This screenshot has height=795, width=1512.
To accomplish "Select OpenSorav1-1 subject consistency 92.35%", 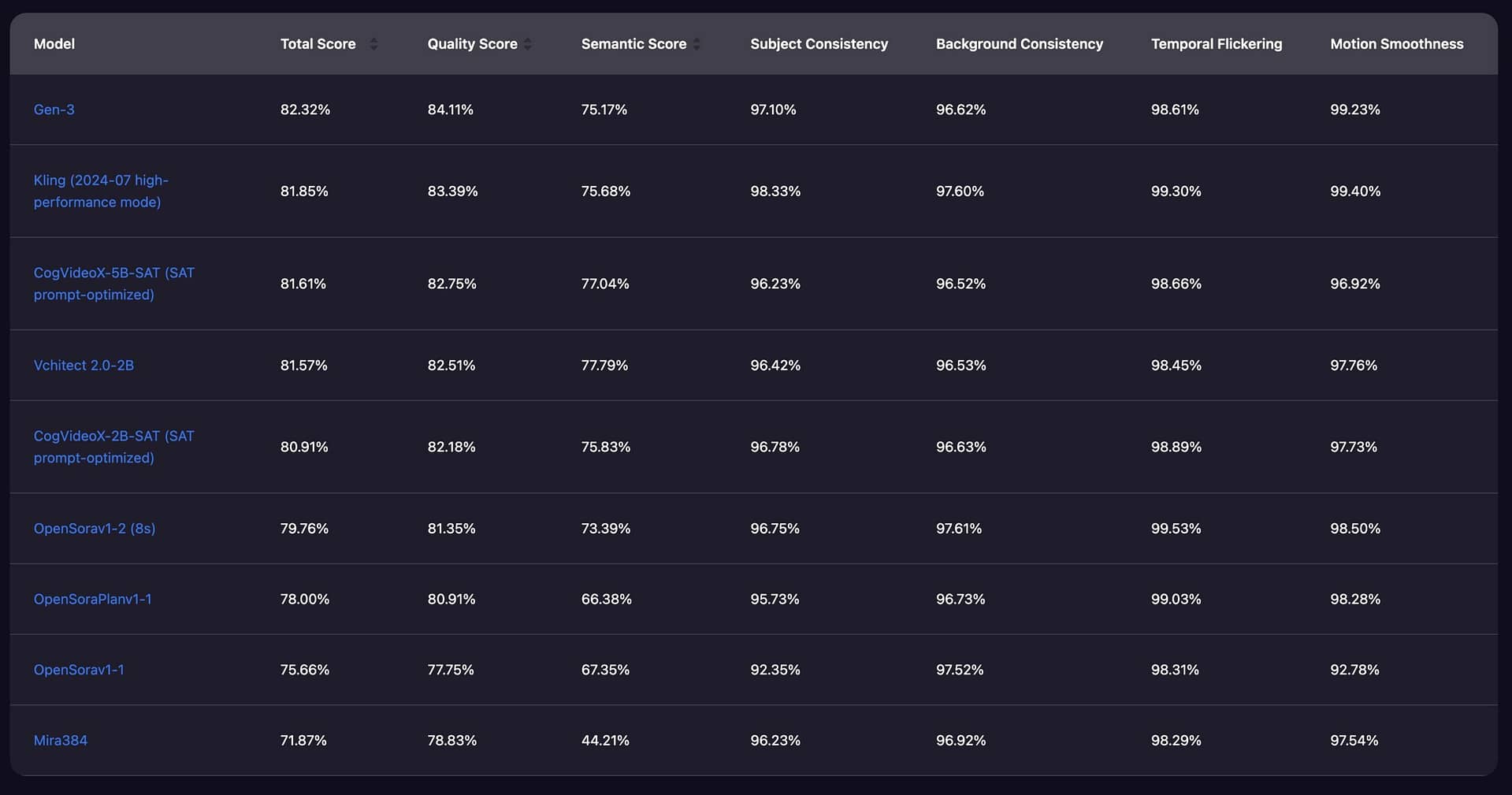I will (775, 670).
